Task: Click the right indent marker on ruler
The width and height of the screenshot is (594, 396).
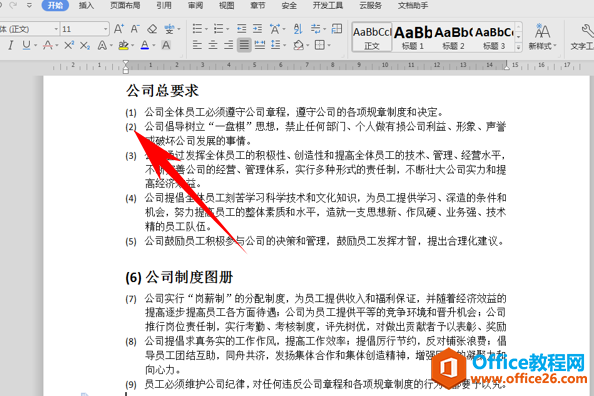Action: coord(506,66)
